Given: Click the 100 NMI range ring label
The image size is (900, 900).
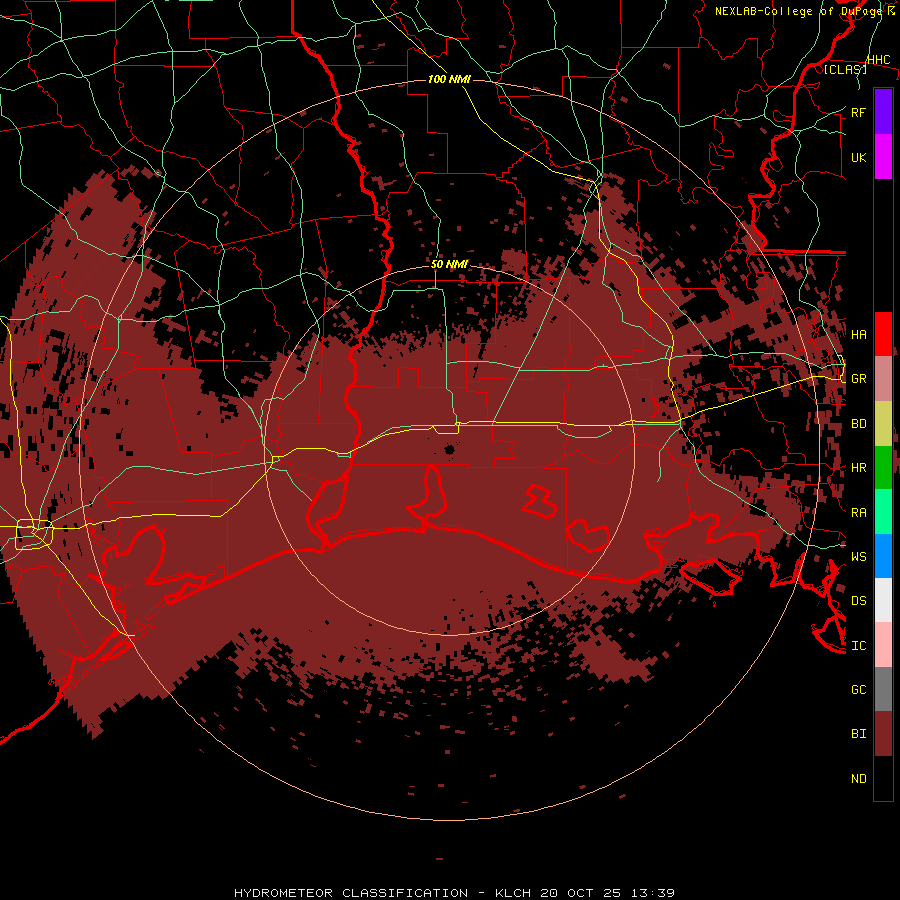Looking at the screenshot, I should pos(449,79).
